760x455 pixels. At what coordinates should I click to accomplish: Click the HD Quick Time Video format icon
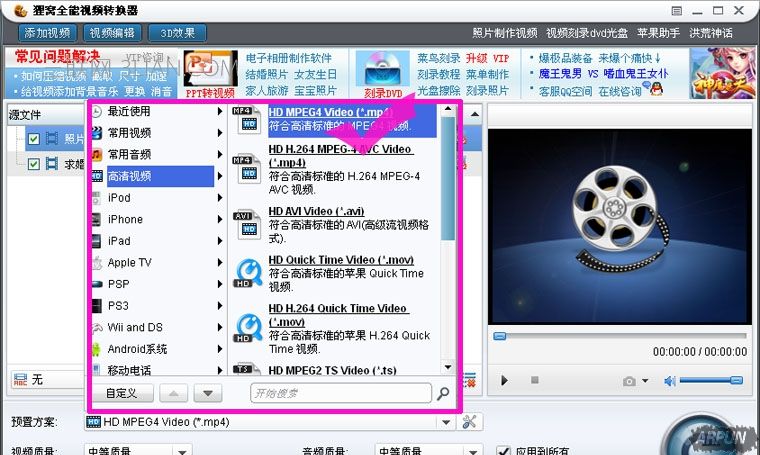[249, 273]
